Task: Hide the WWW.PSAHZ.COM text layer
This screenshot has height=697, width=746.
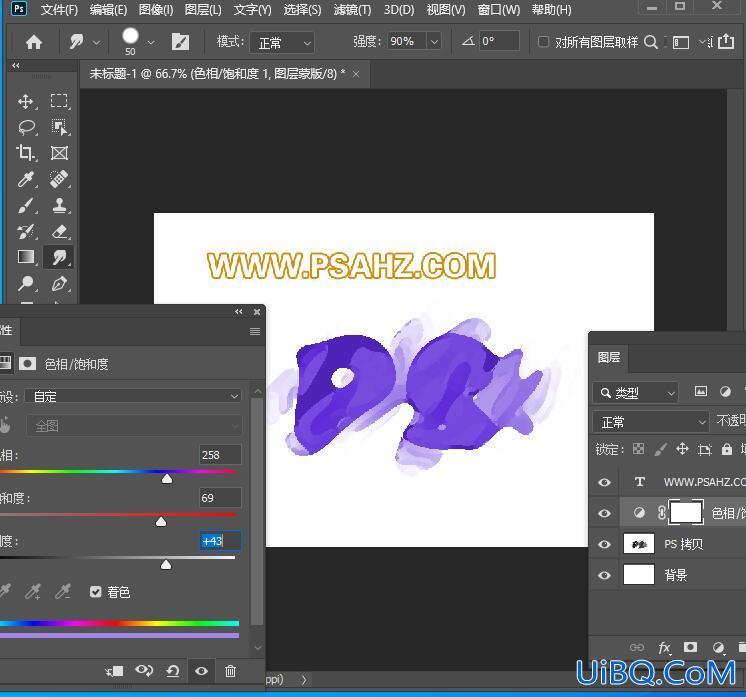Action: pos(604,482)
